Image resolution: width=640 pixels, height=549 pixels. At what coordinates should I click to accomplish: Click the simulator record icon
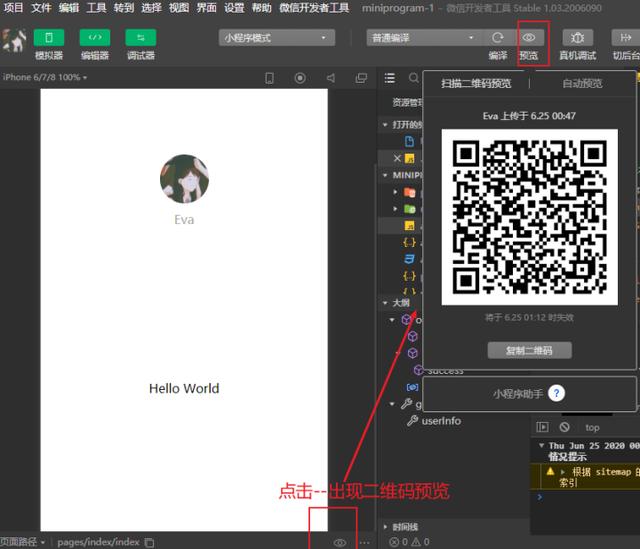[x=300, y=78]
